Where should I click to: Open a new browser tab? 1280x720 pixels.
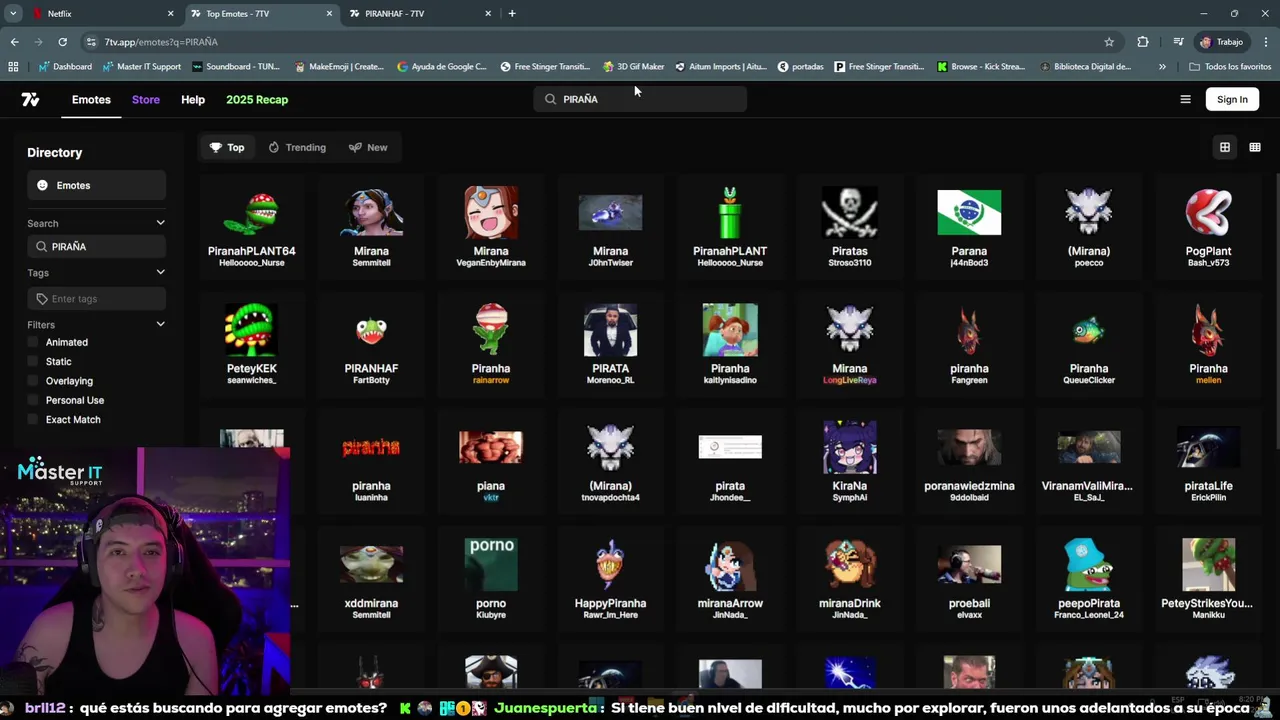click(x=512, y=14)
